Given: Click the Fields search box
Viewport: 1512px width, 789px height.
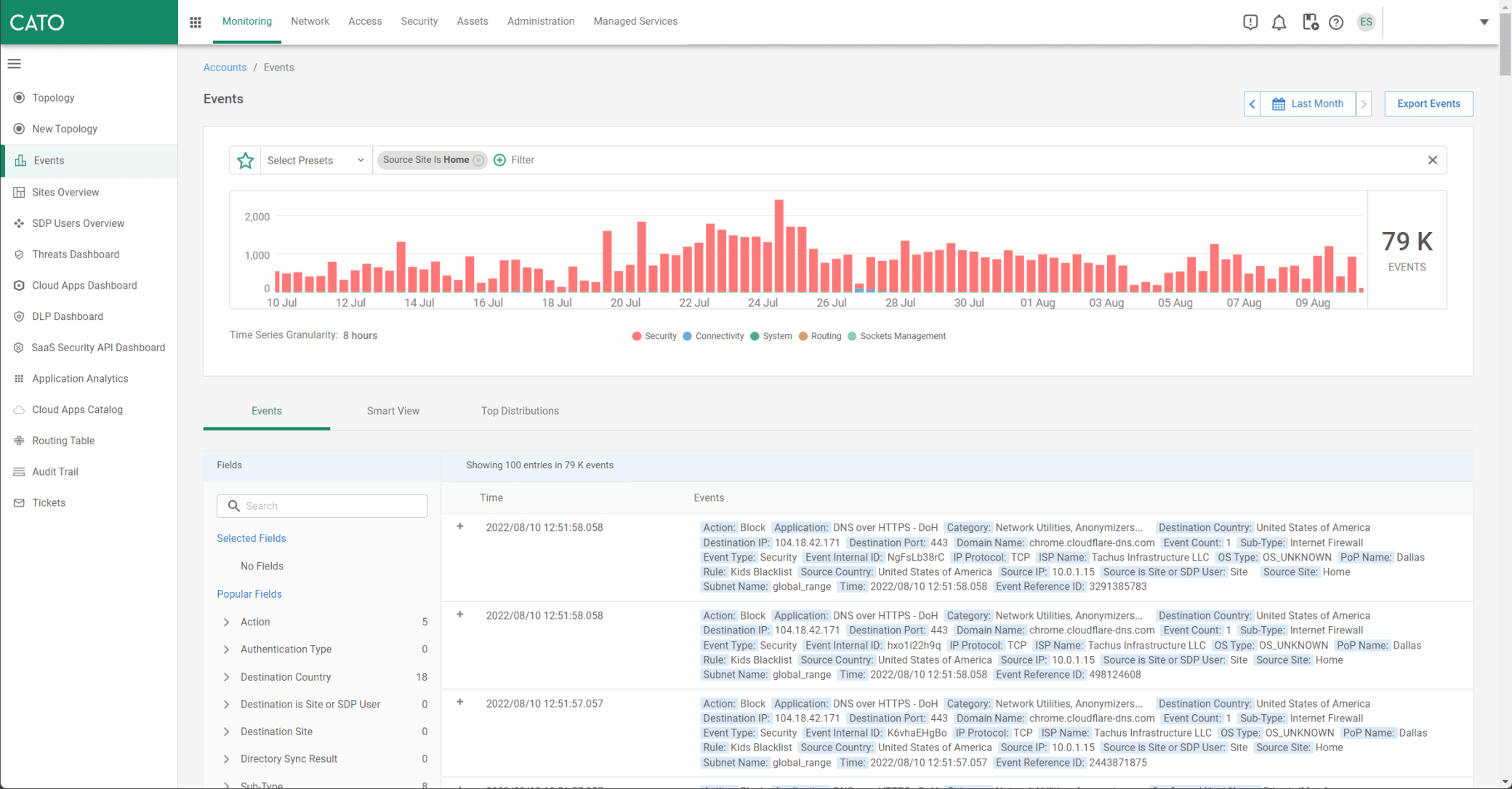Looking at the screenshot, I should (322, 506).
